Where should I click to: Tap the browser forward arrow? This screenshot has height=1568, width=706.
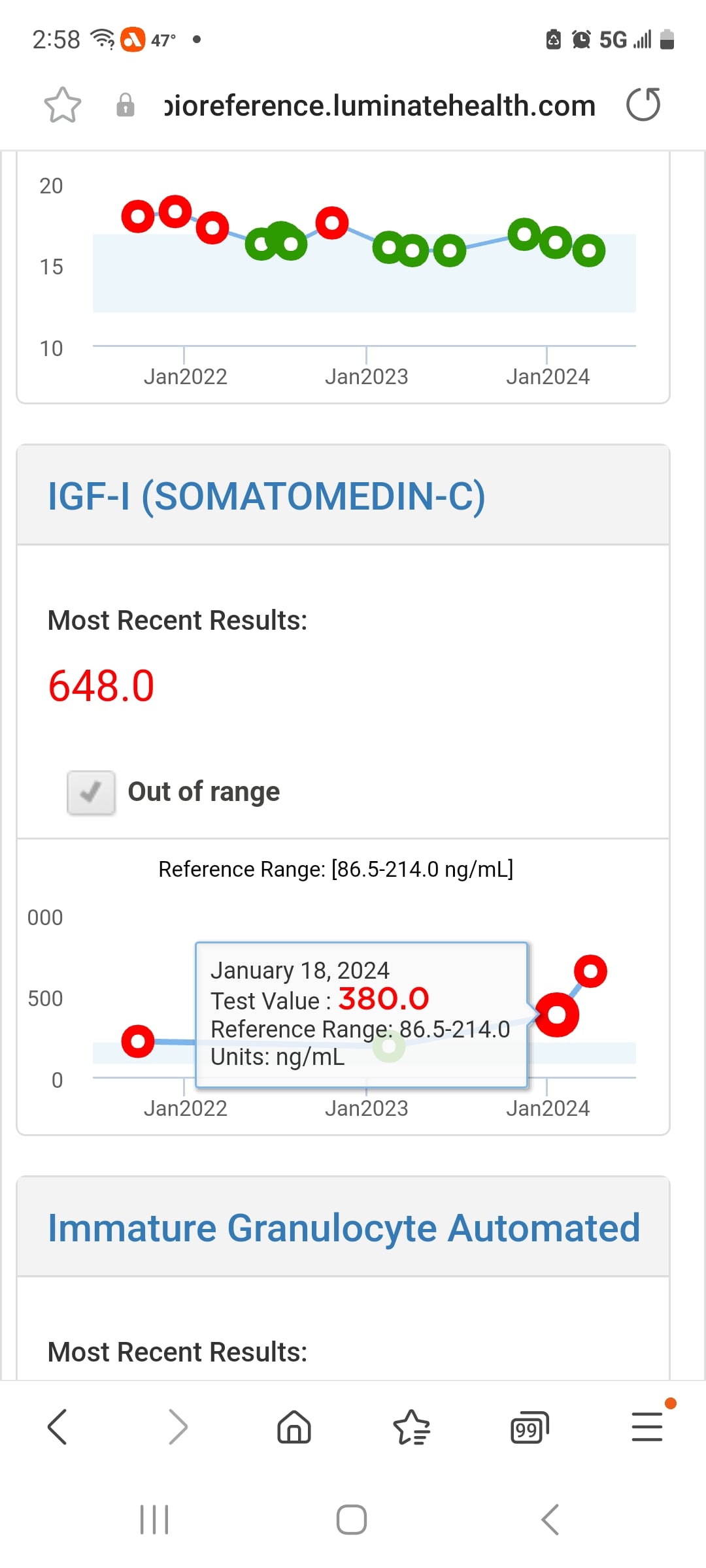(x=178, y=1426)
